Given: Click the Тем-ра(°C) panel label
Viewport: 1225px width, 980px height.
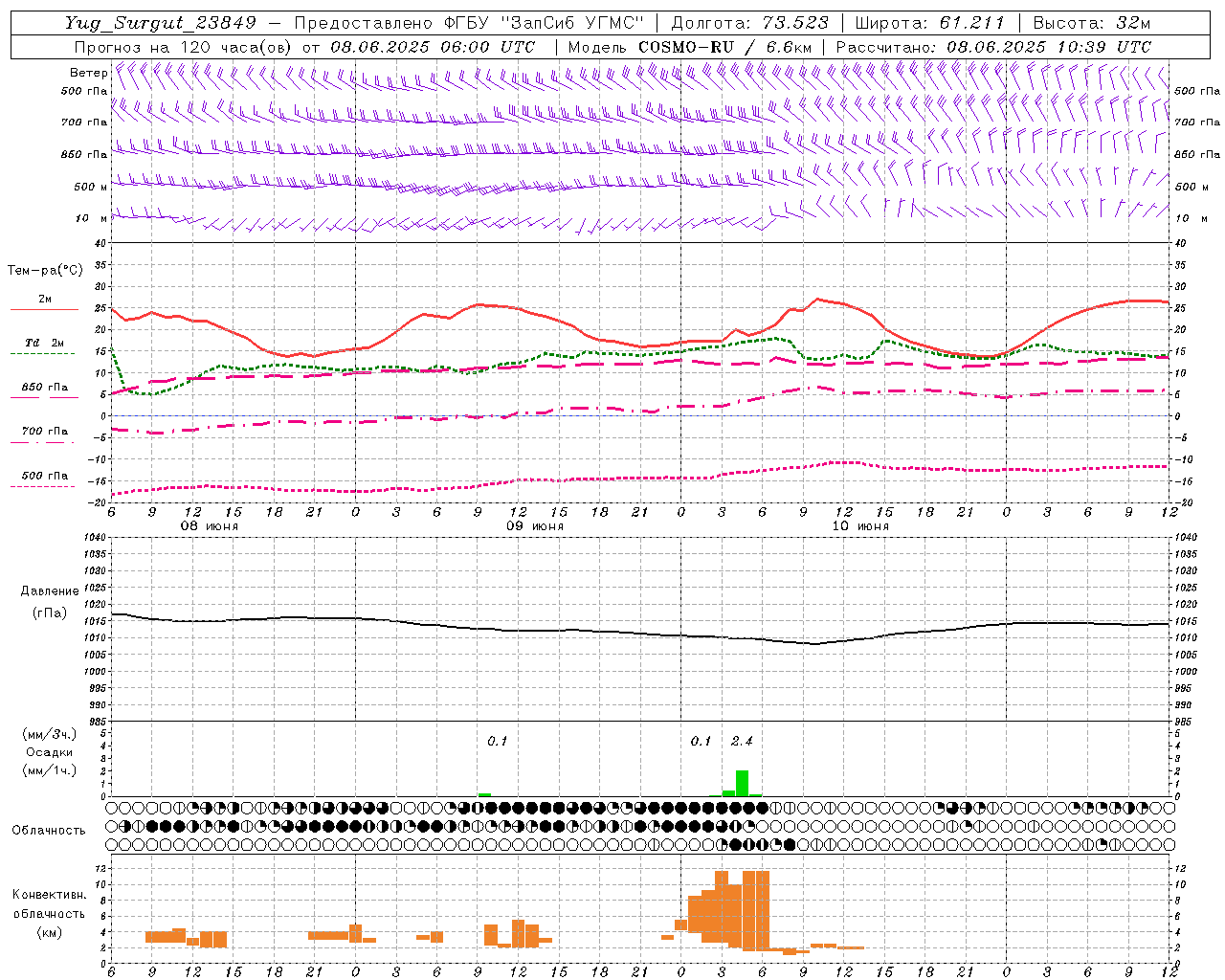Looking at the screenshot, I should tap(45, 271).
